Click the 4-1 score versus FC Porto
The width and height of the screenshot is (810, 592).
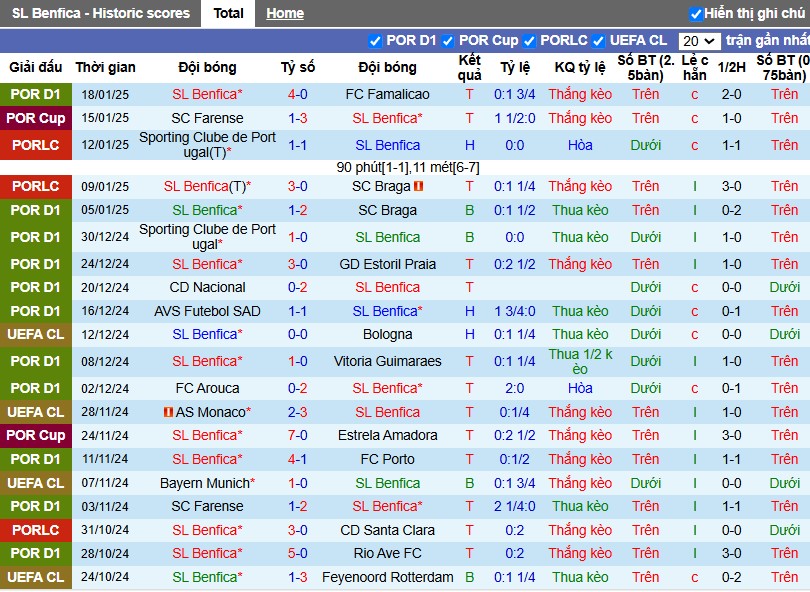(298, 459)
